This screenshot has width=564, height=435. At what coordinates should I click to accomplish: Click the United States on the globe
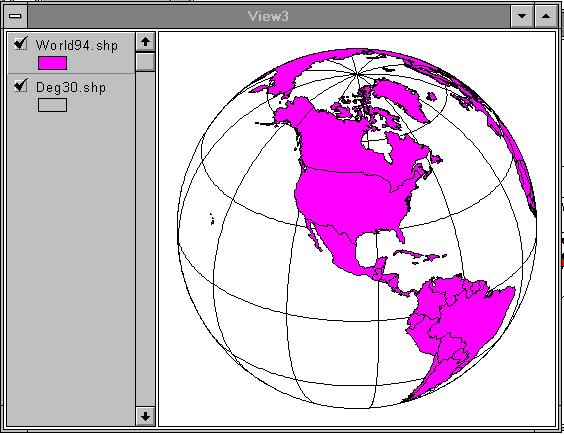[352, 198]
